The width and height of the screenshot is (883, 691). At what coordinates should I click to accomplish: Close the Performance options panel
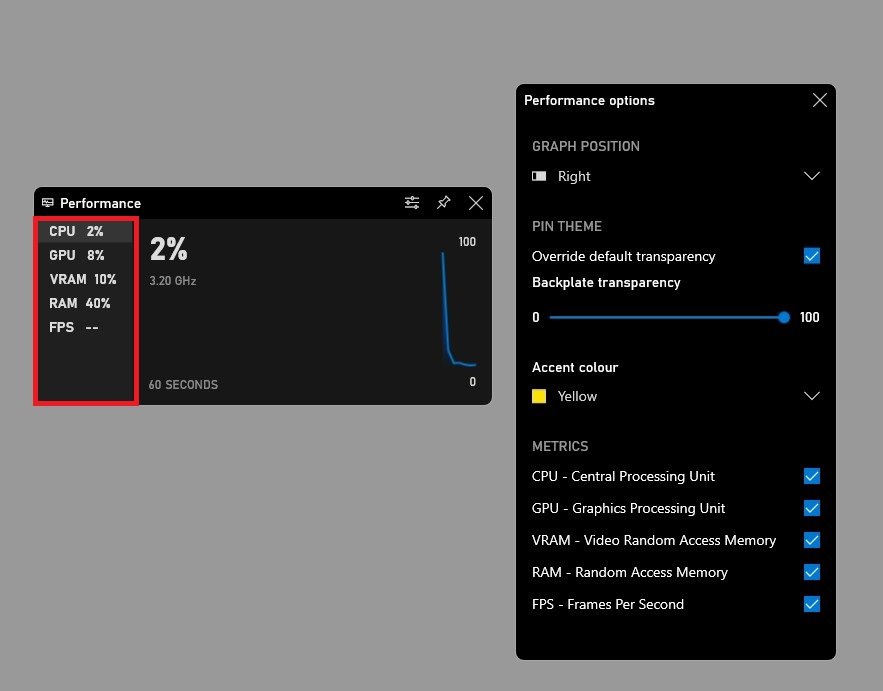pos(820,100)
